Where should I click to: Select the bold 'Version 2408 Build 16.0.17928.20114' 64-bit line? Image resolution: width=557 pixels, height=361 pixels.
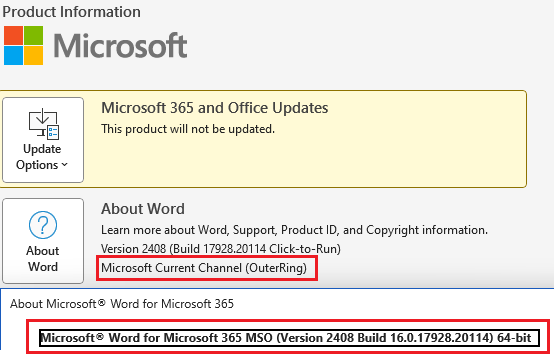(289, 338)
